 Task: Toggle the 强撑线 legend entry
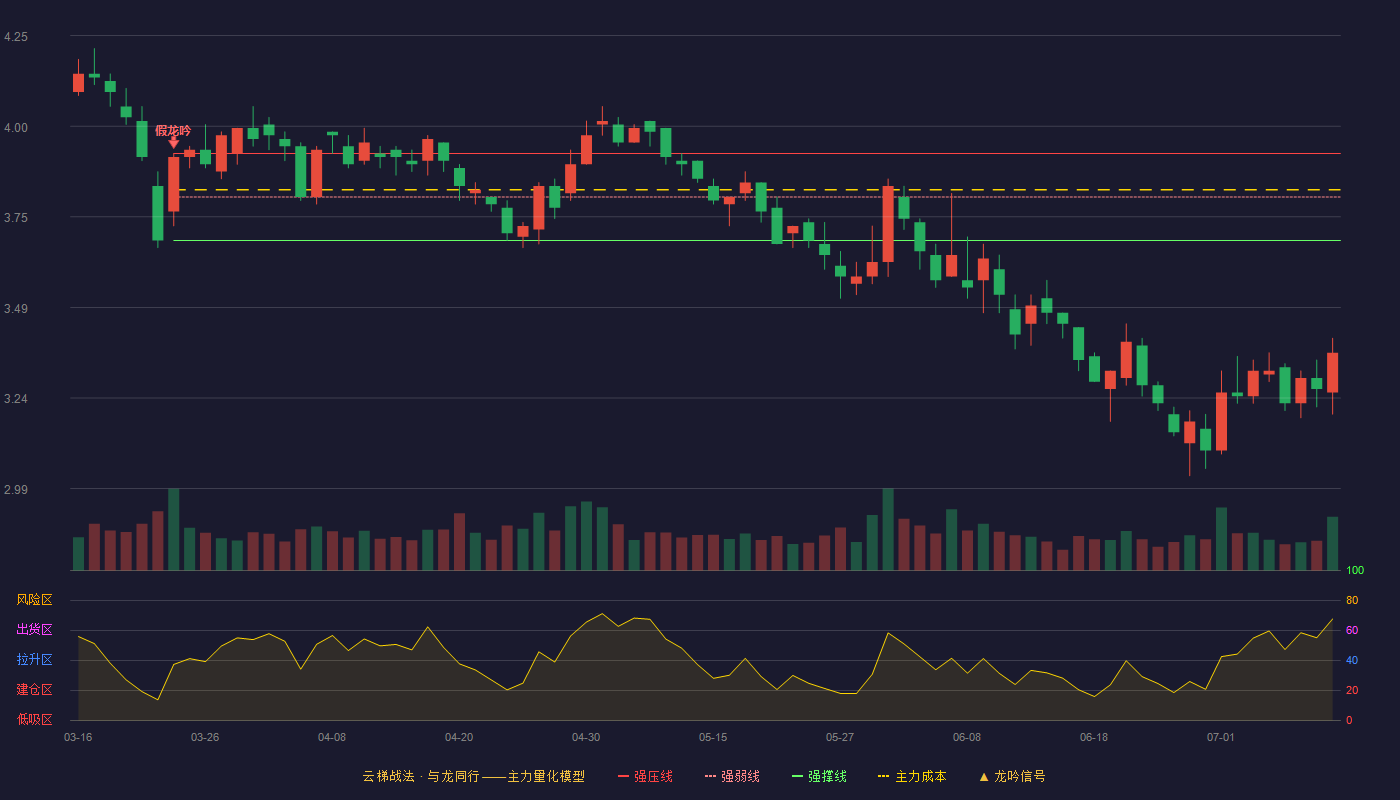(819, 776)
